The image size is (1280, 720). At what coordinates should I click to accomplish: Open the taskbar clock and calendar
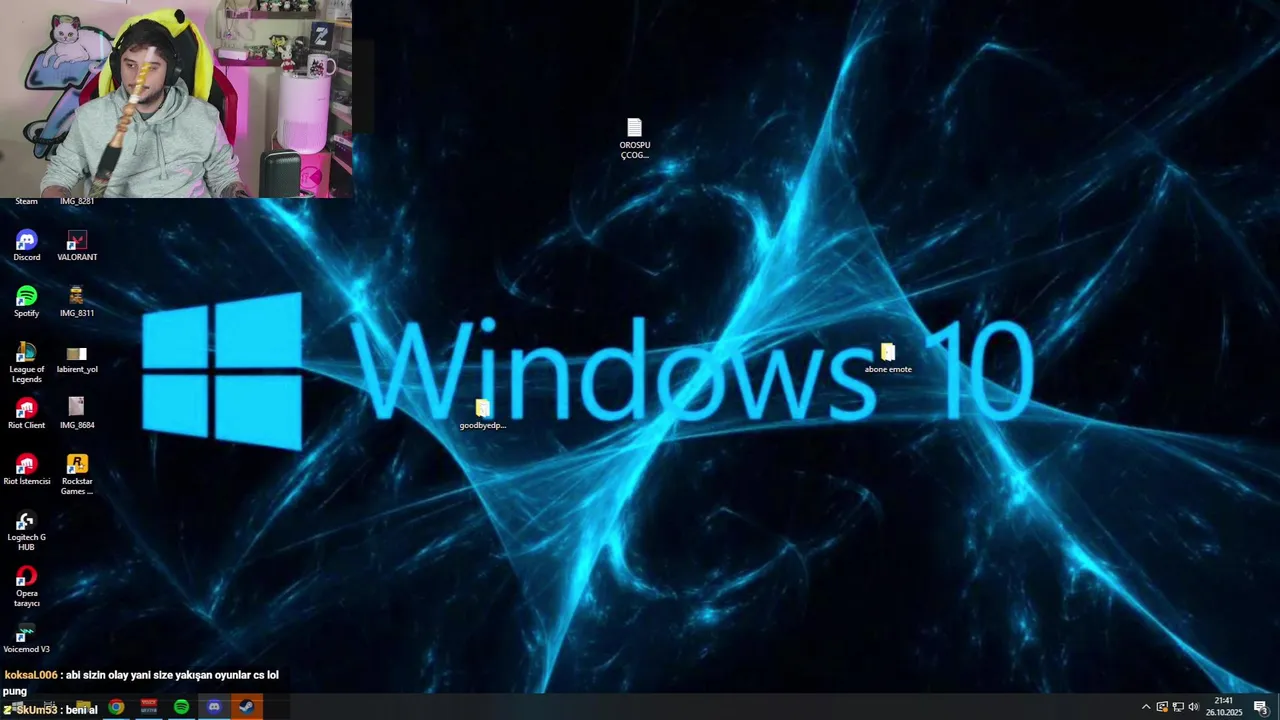tap(1224, 707)
